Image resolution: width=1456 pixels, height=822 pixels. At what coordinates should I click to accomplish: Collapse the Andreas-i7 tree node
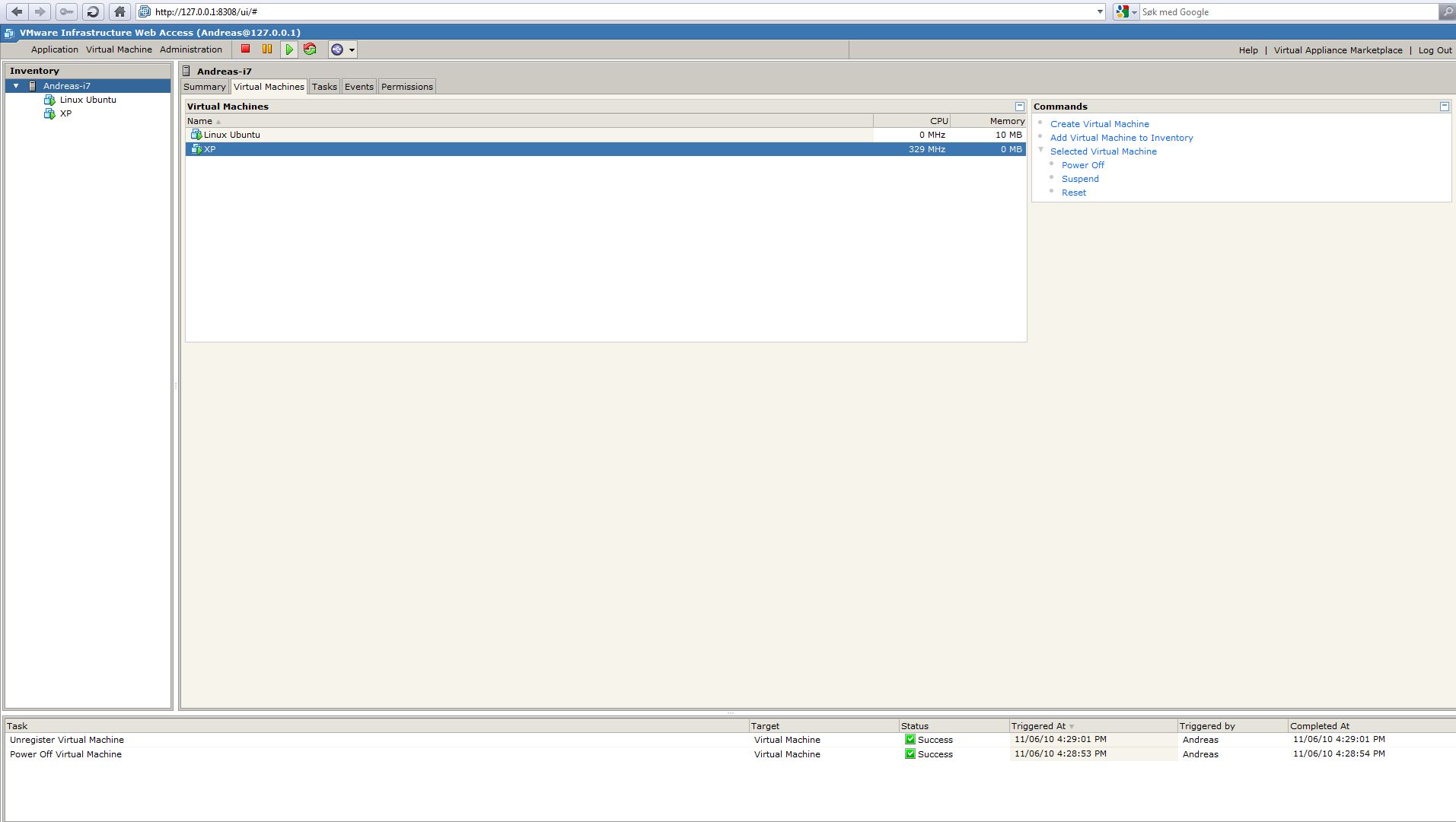tap(16, 86)
